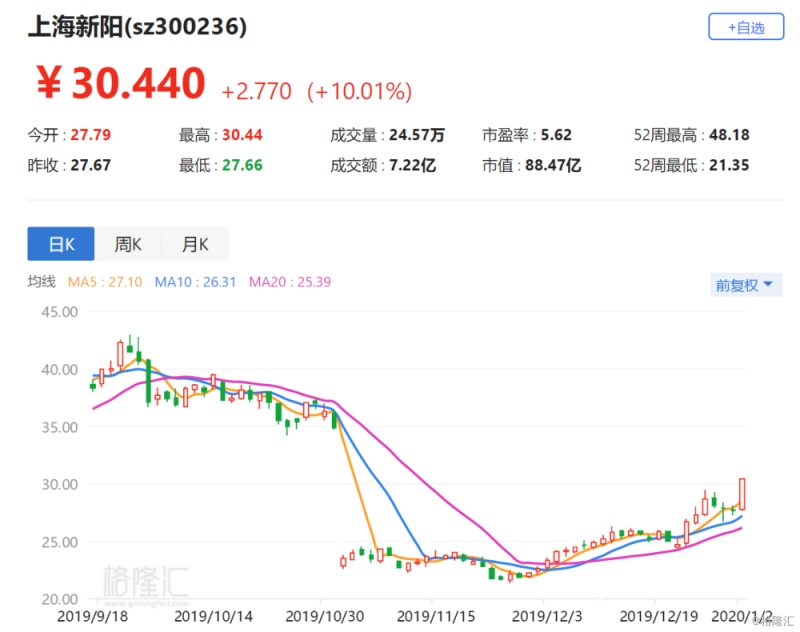
Task: Select the 日K daily chart tab
Action: click(x=60, y=244)
